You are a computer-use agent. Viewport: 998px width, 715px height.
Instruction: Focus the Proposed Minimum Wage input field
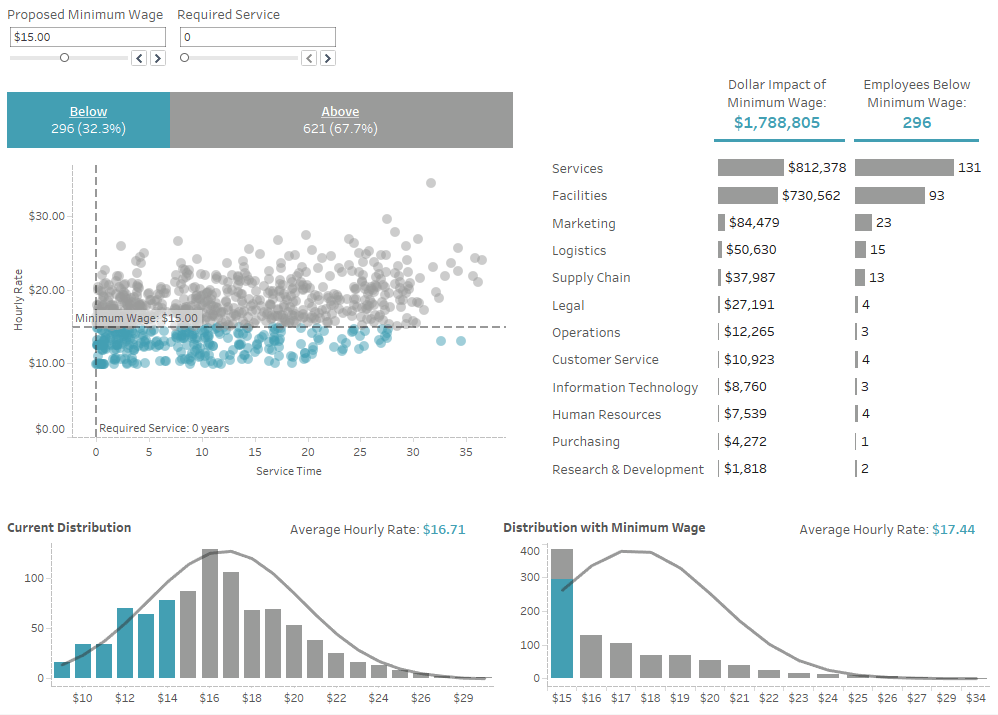87,37
